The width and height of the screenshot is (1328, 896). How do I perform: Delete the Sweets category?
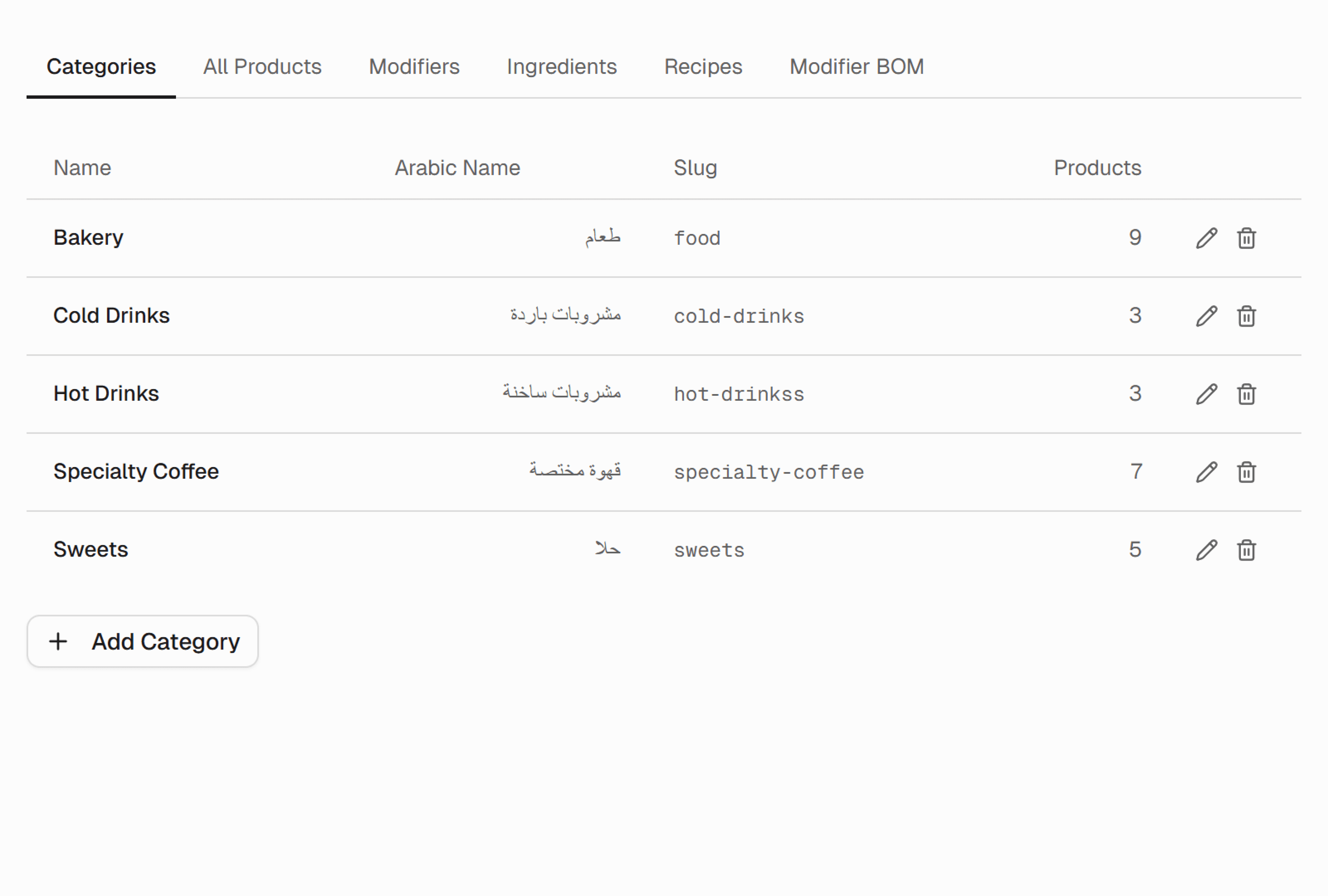pyautogui.click(x=1246, y=550)
